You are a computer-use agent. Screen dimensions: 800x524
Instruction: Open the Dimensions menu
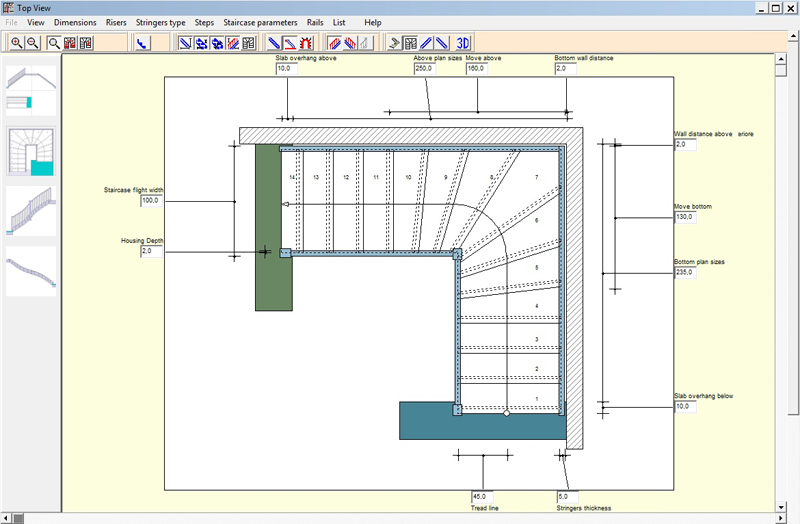click(75, 22)
